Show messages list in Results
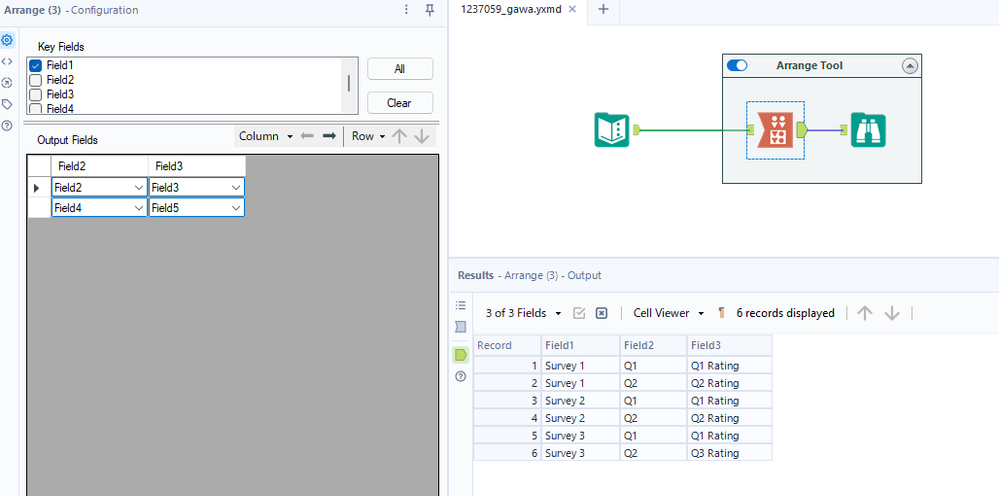 click(x=461, y=305)
